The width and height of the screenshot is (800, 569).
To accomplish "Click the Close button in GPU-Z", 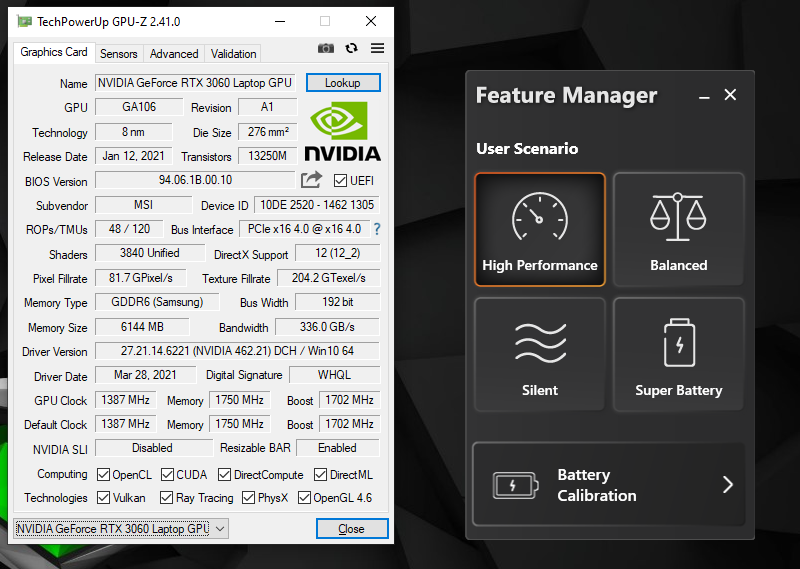I will 352,529.
